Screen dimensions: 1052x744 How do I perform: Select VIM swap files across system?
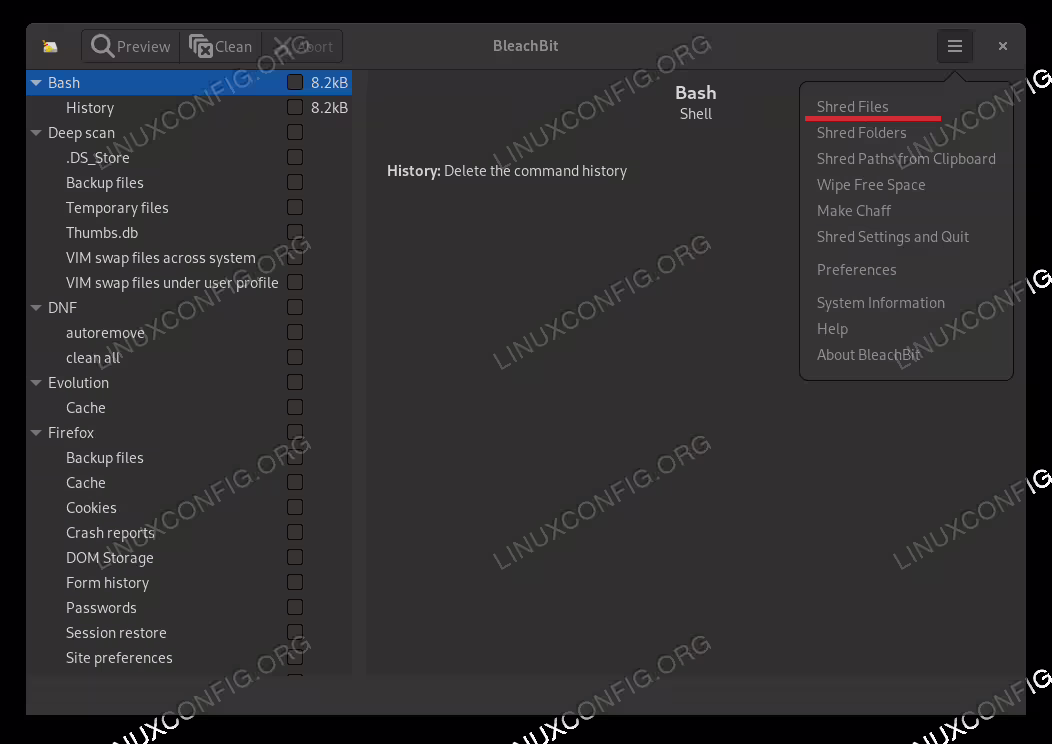pos(189,258)
